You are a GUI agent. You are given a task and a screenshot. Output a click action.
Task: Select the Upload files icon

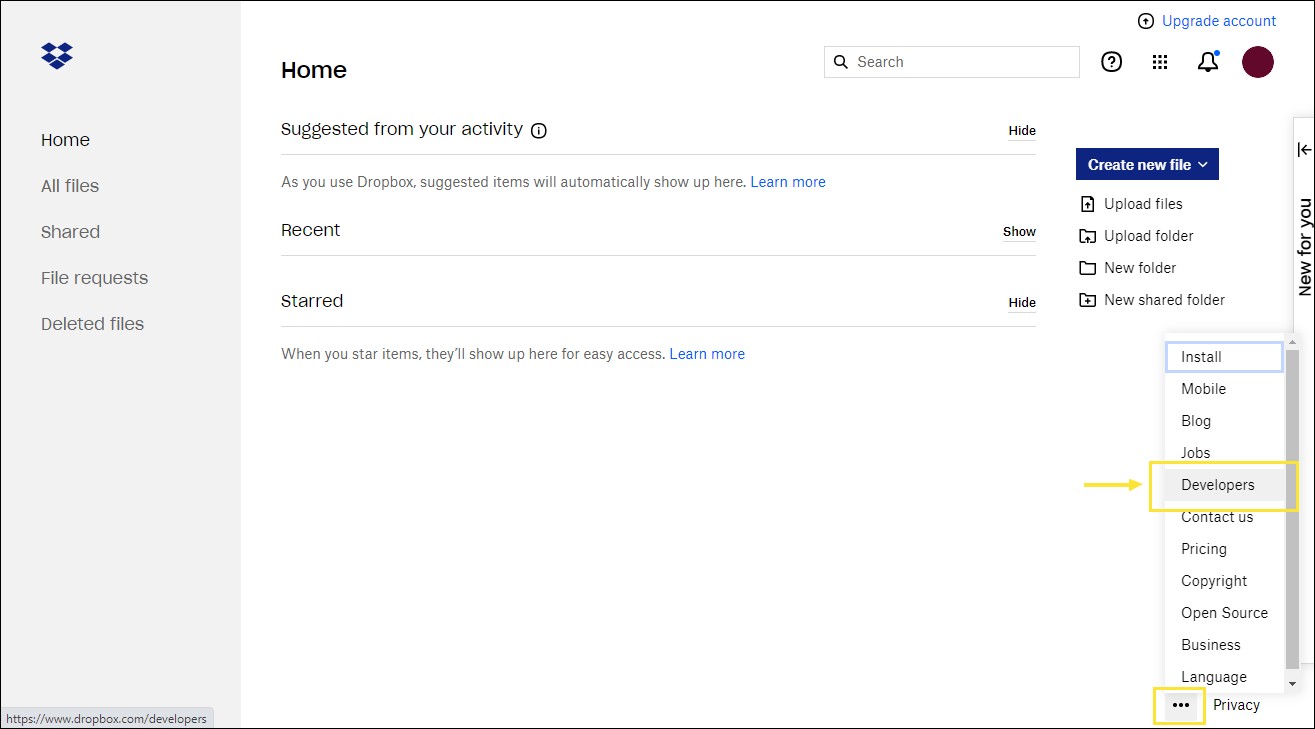[x=1087, y=203]
